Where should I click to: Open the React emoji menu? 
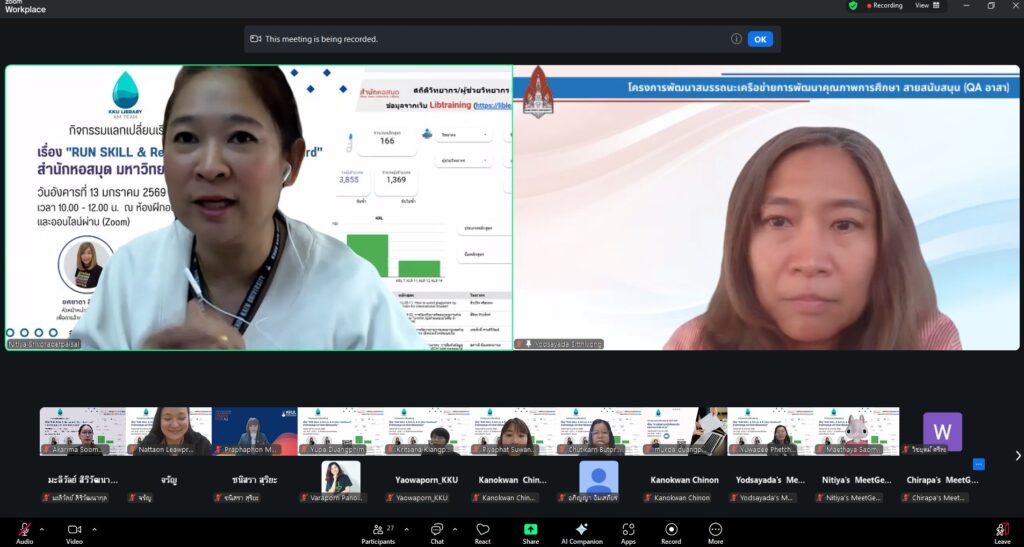click(x=483, y=531)
